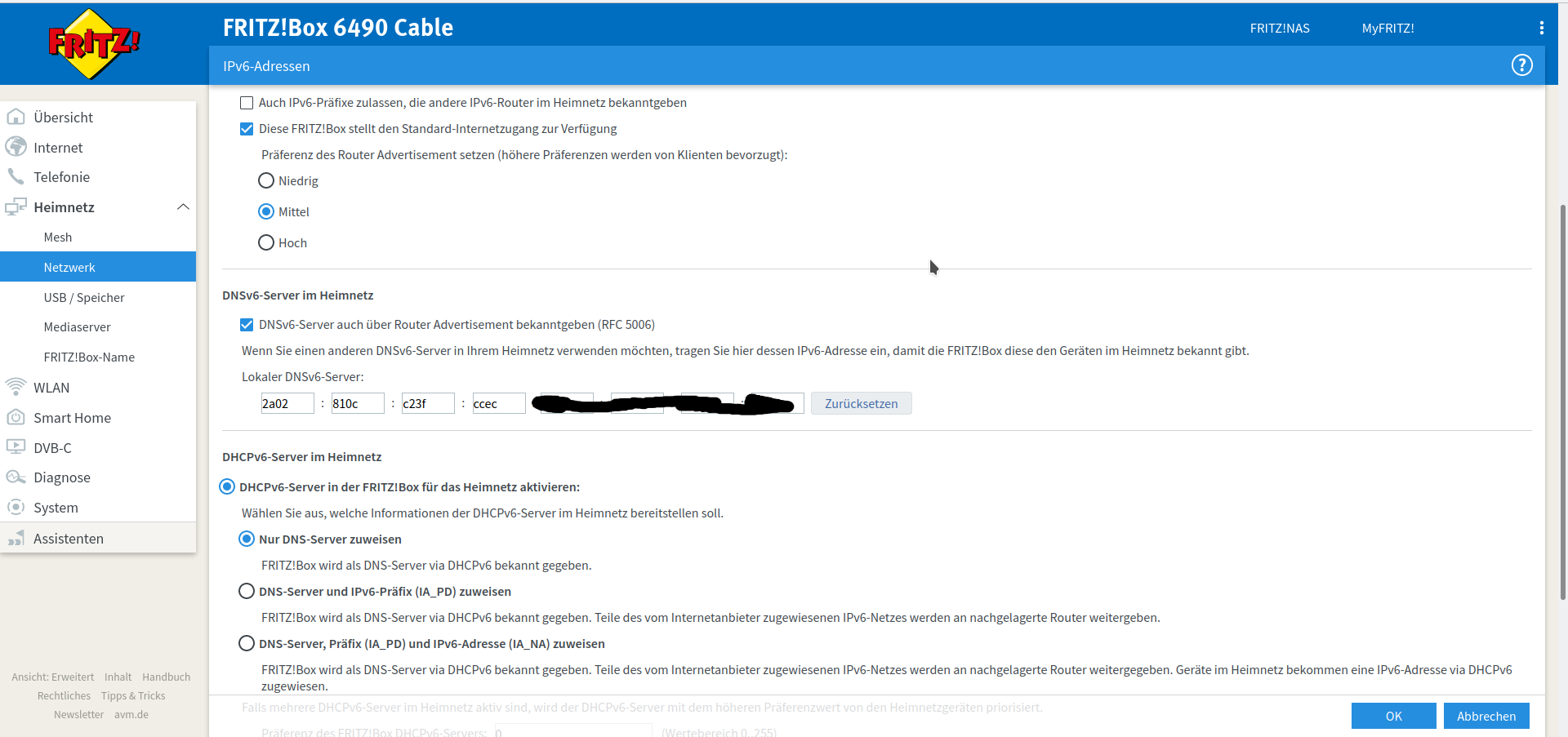Click the Assistenten wizard icon

[x=16, y=538]
